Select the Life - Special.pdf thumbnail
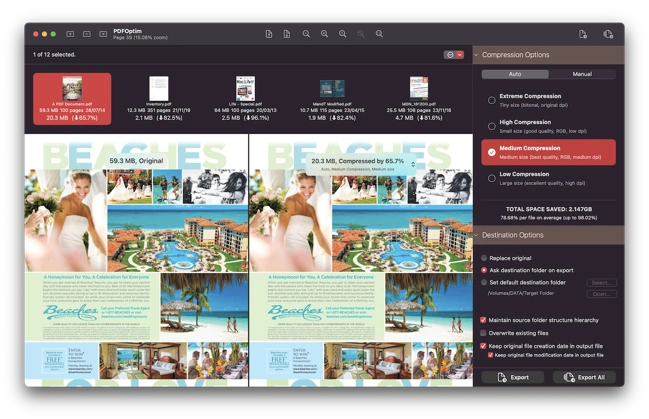Screen dimensions: 649x419 click(x=245, y=88)
